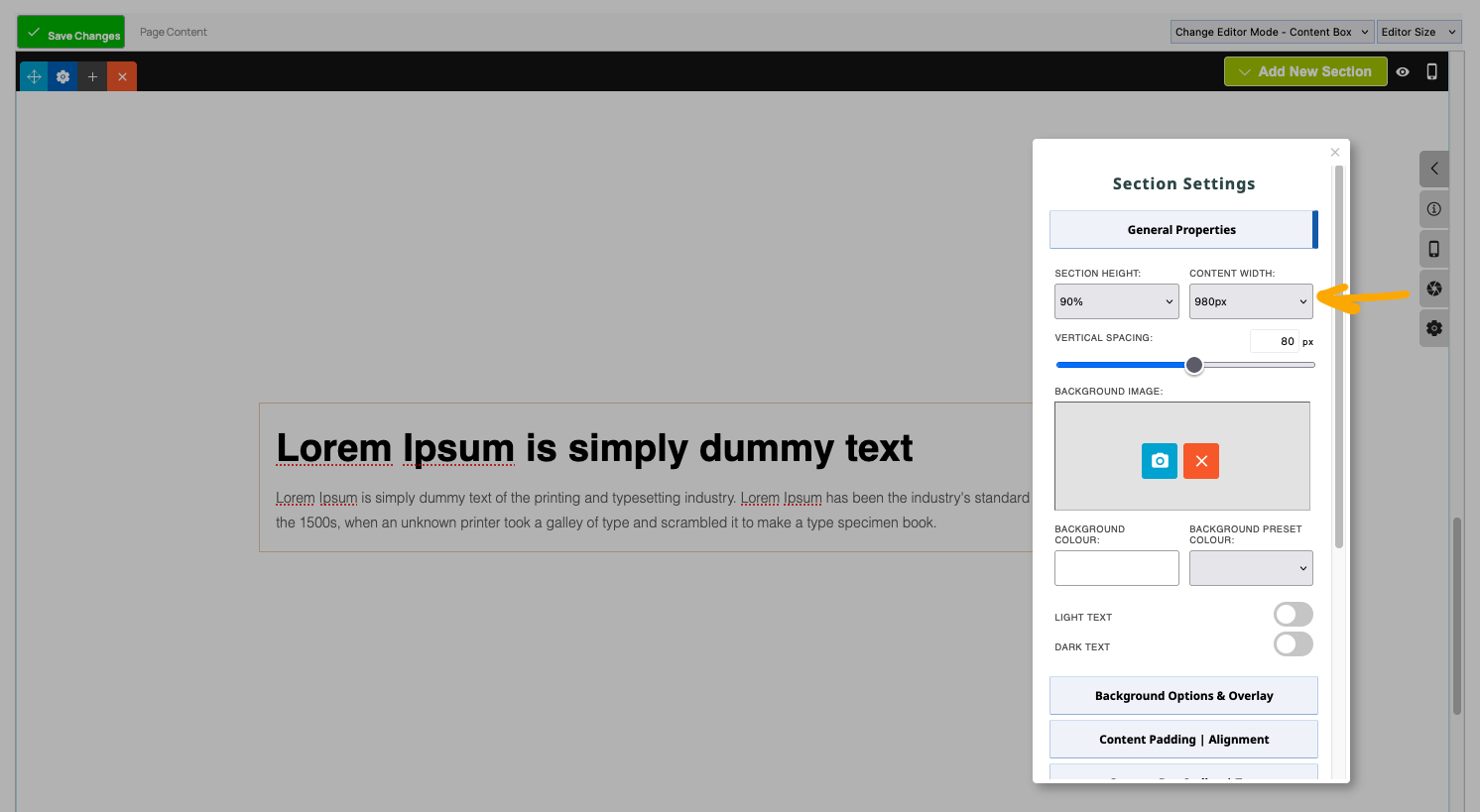Click the camera icon to choose background image
1480x812 pixels.
pyautogui.click(x=1159, y=461)
